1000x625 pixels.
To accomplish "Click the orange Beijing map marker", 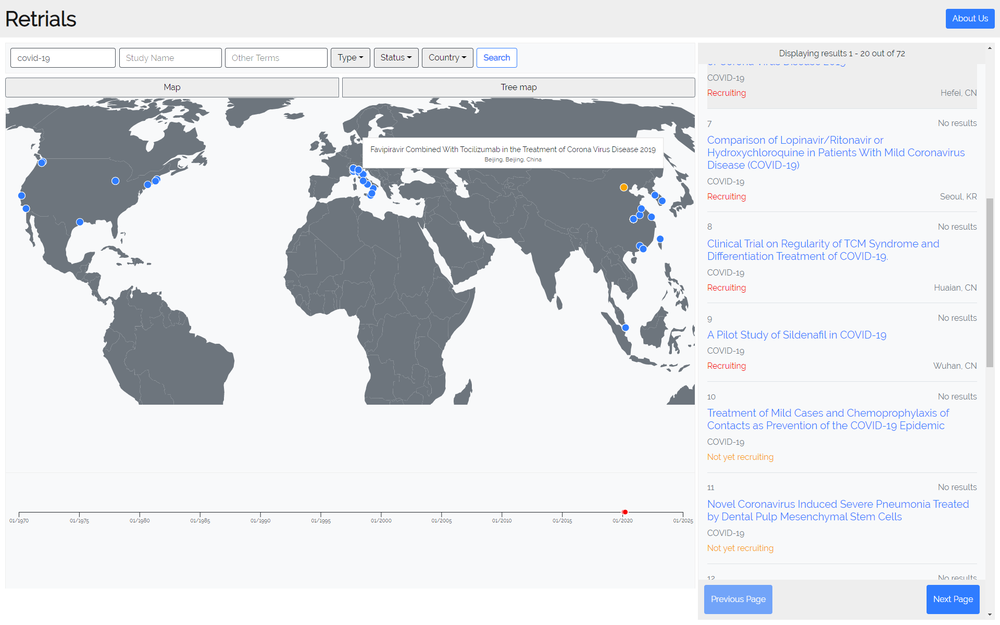I will coord(624,187).
